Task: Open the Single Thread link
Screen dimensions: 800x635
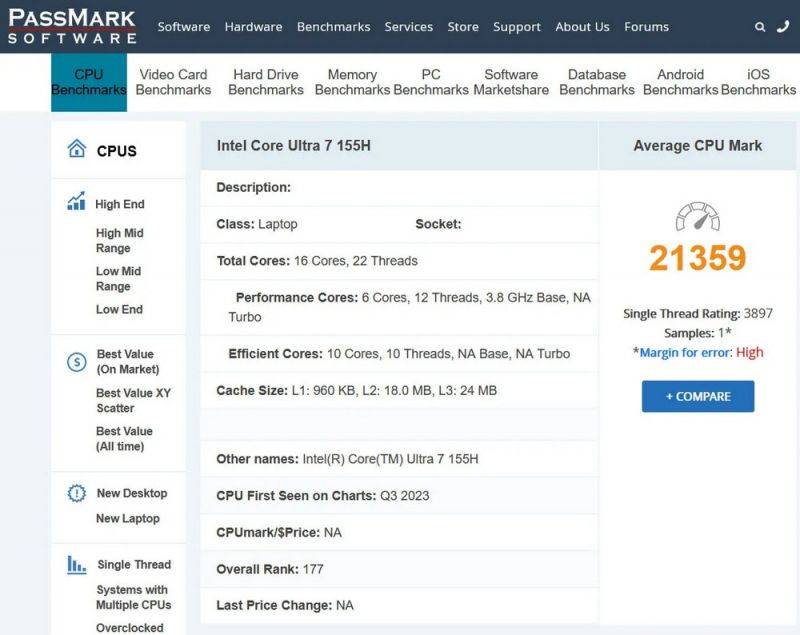Action: click(x=134, y=565)
